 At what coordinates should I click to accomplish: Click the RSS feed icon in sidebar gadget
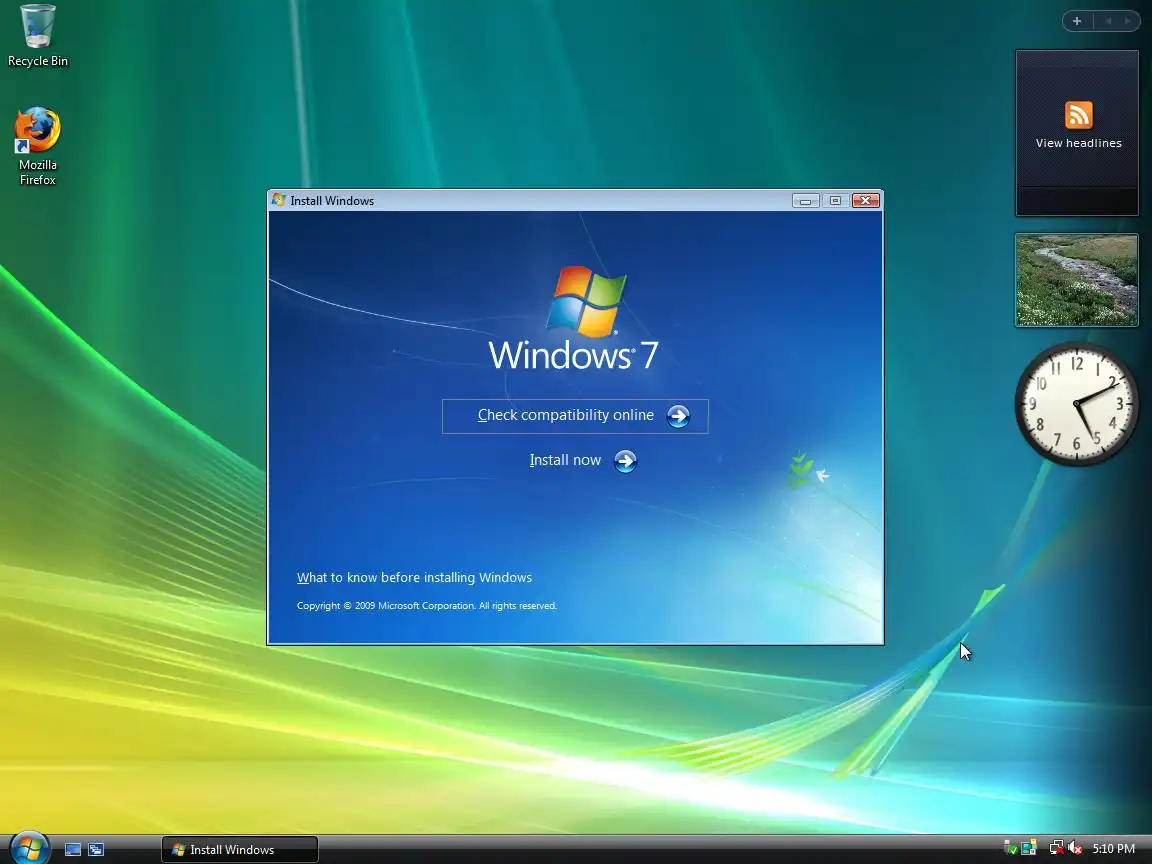pyautogui.click(x=1079, y=115)
